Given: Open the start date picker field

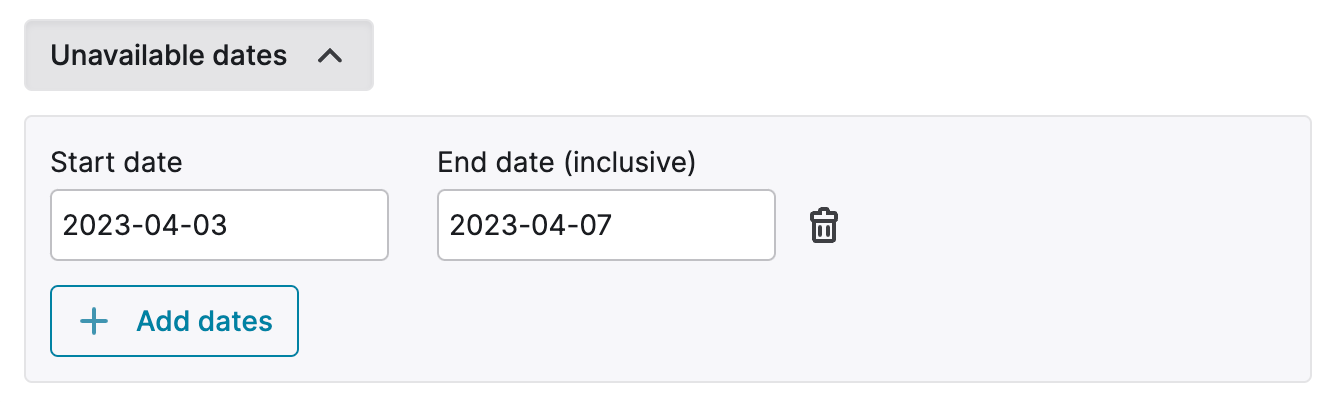Looking at the screenshot, I should [220, 225].
